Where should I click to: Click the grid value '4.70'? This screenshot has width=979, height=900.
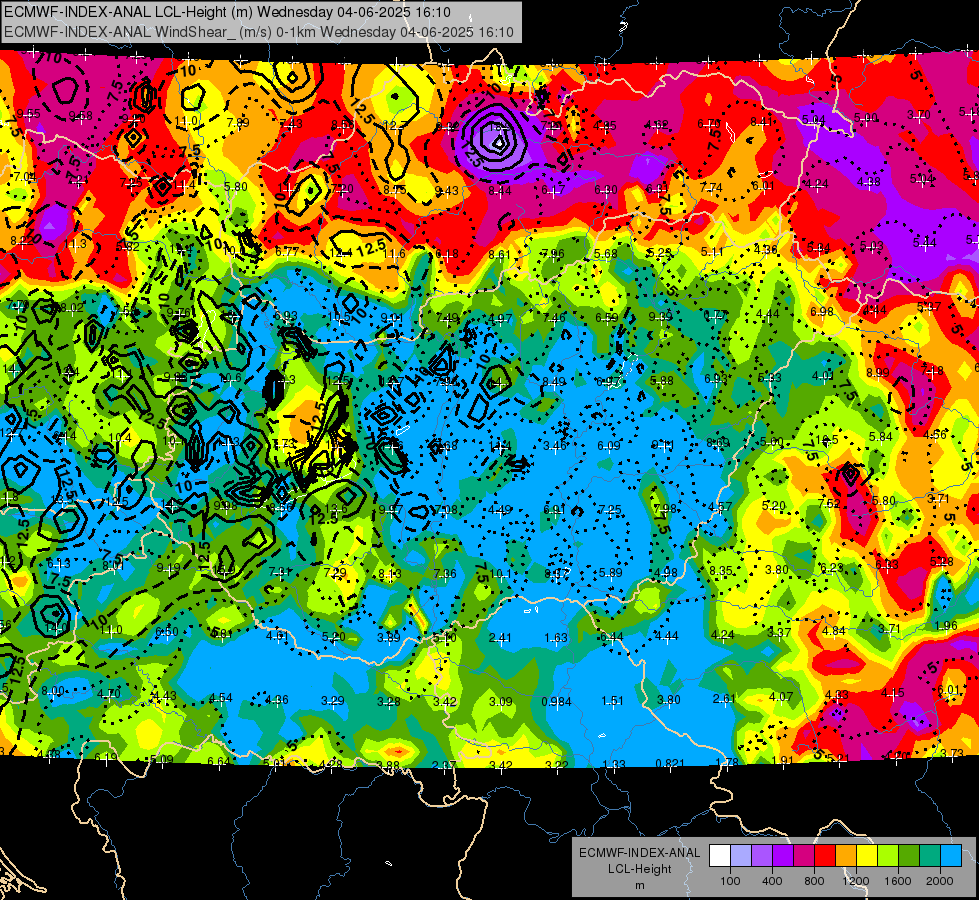point(109,693)
